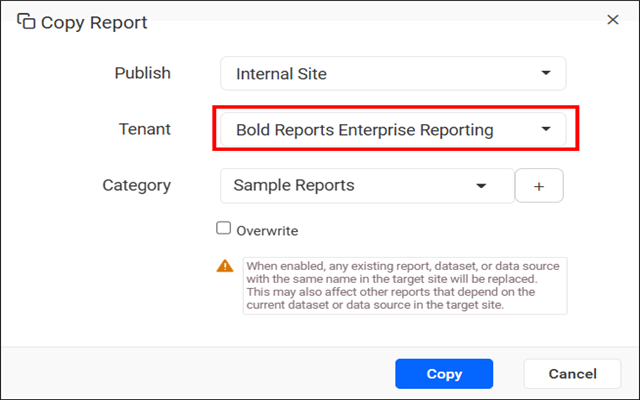This screenshot has height=400, width=640.
Task: Open the Publish dropdown showing Internal Site
Action: click(x=393, y=73)
